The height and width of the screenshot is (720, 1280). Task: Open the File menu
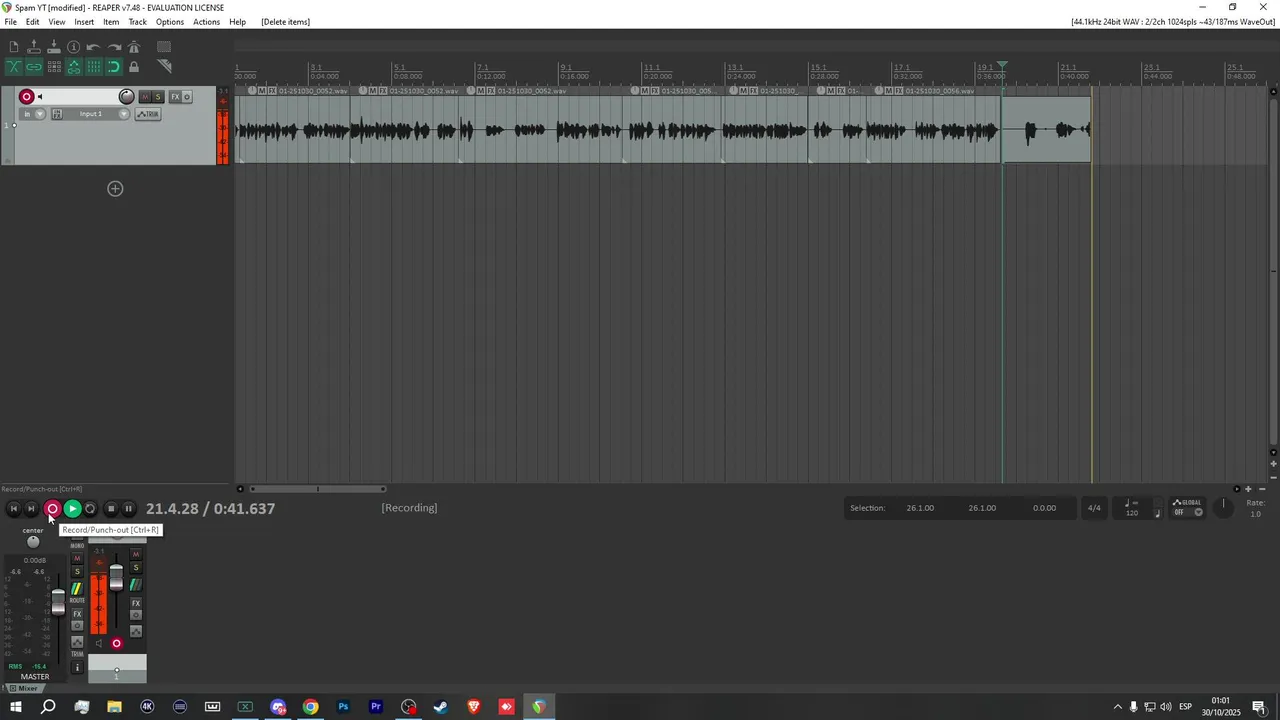click(x=10, y=22)
